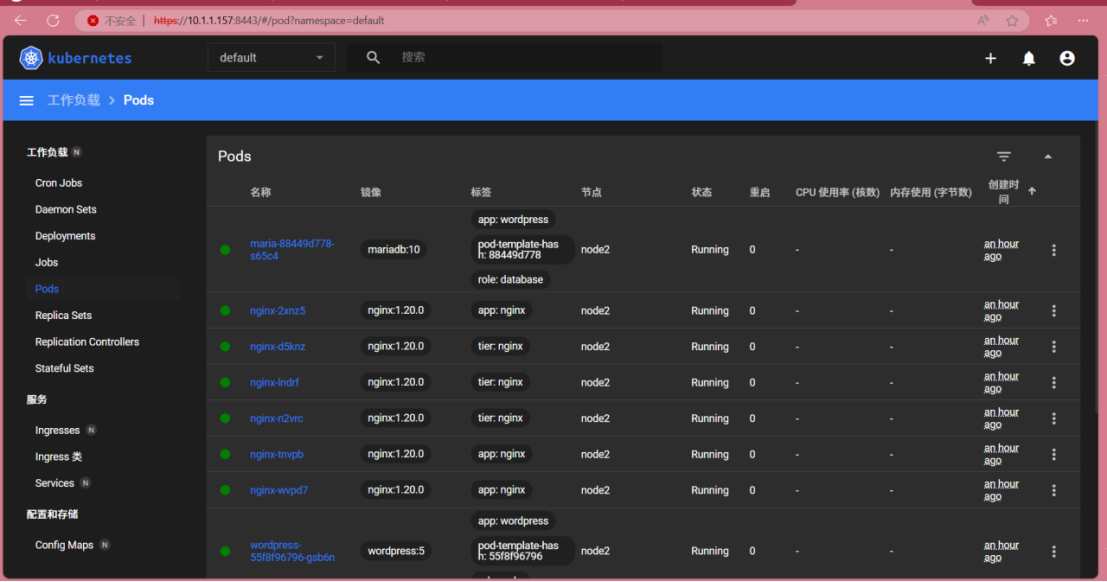This screenshot has width=1107, height=582.
Task: Open pod wordpress-55f8f96796-gsb6n link
Action: (x=292, y=551)
